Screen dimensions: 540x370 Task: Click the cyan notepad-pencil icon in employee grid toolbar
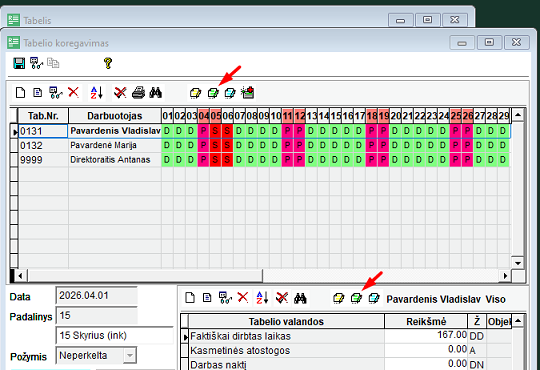click(230, 93)
